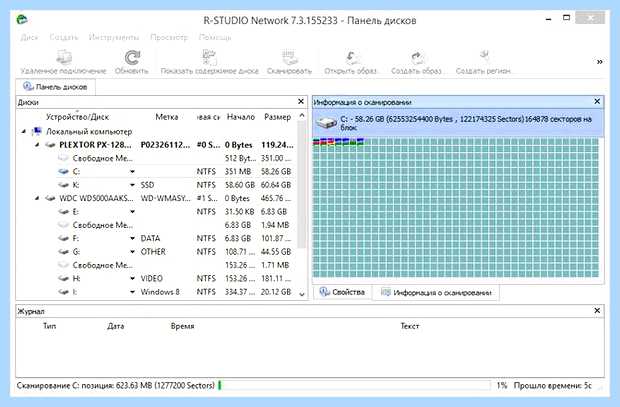Open the Диск menu
The height and width of the screenshot is (407, 620).
(x=30, y=37)
